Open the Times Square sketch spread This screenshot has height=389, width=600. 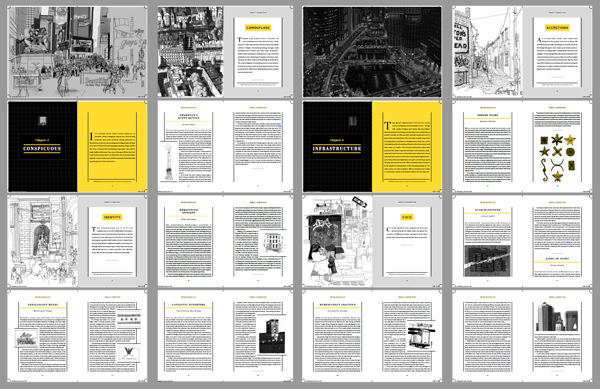click(77, 52)
